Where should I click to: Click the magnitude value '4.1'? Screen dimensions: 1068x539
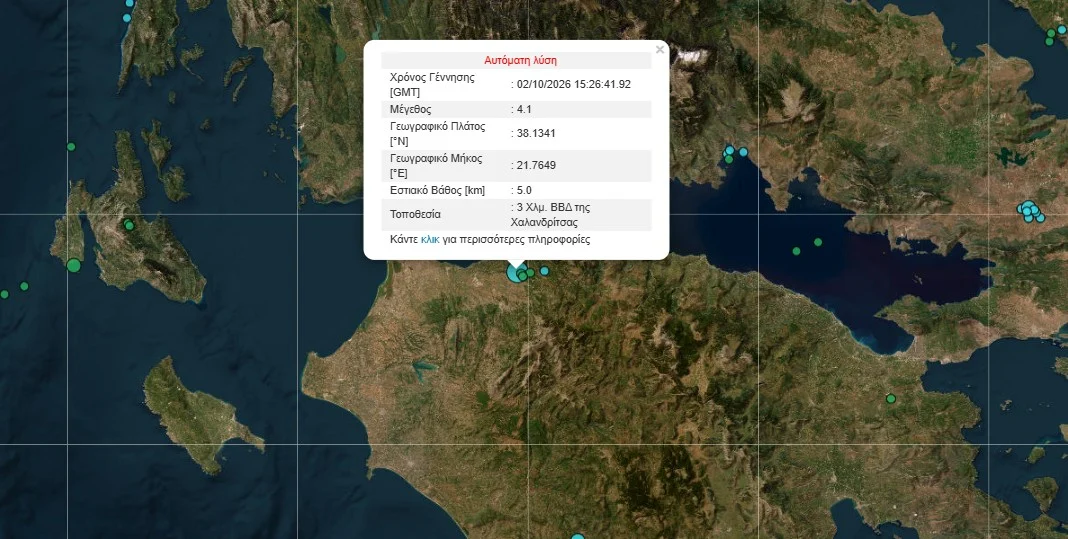click(524, 109)
